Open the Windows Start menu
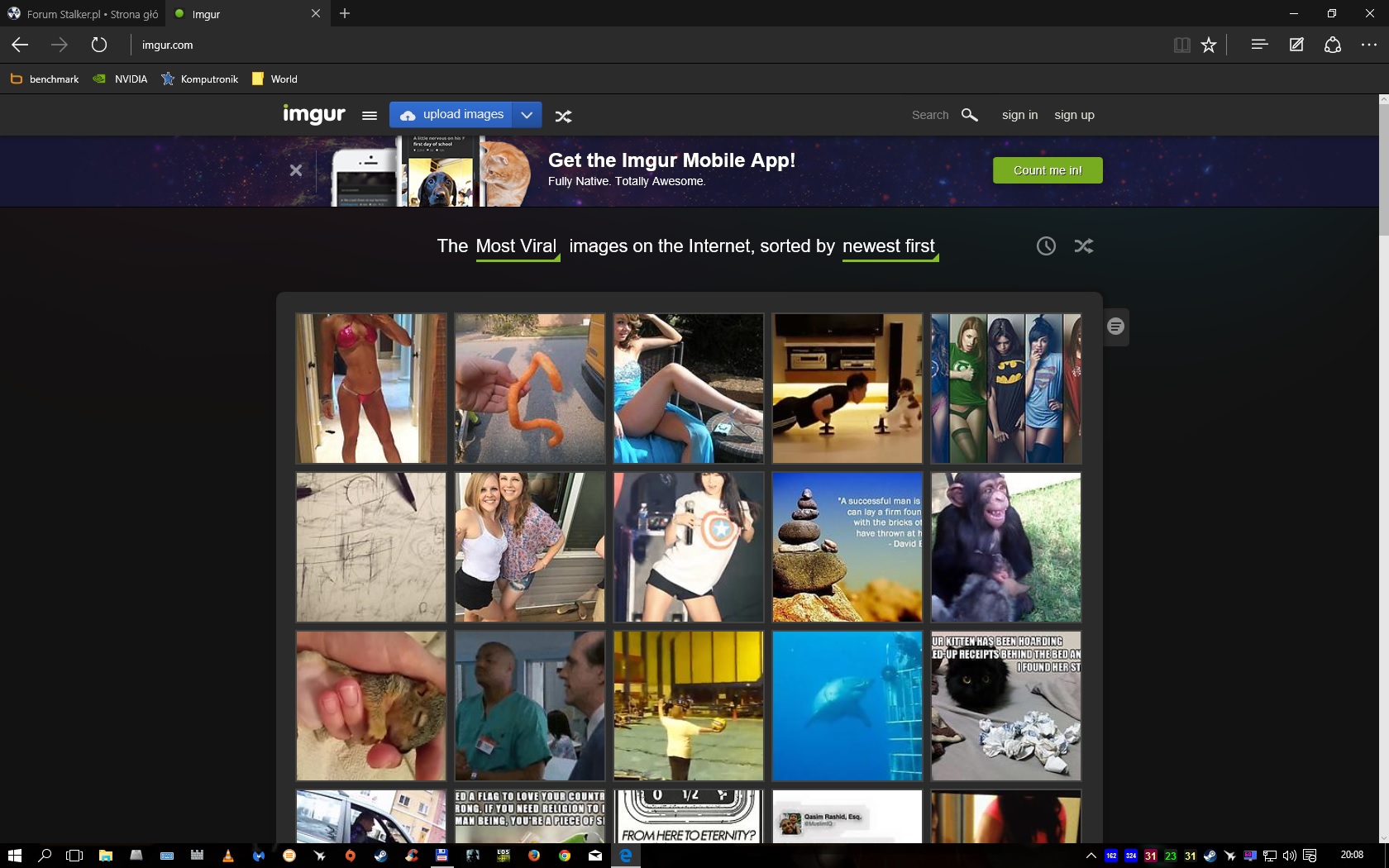Screen dimensions: 1389x868 14,856
